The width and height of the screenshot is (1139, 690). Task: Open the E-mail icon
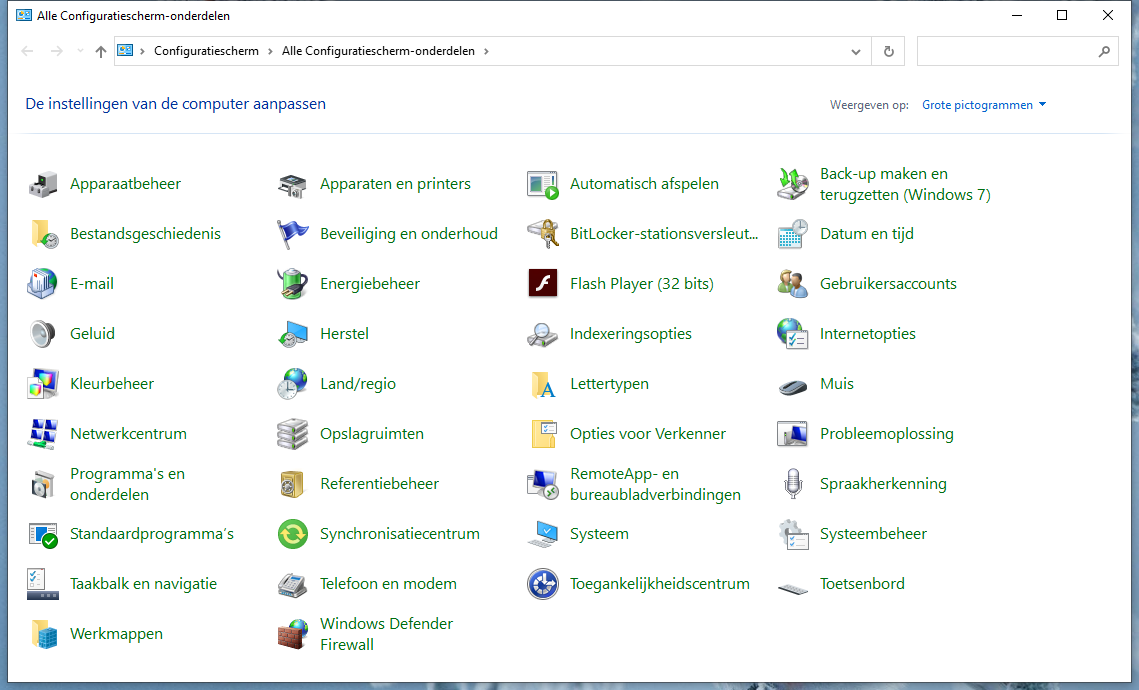click(x=43, y=284)
